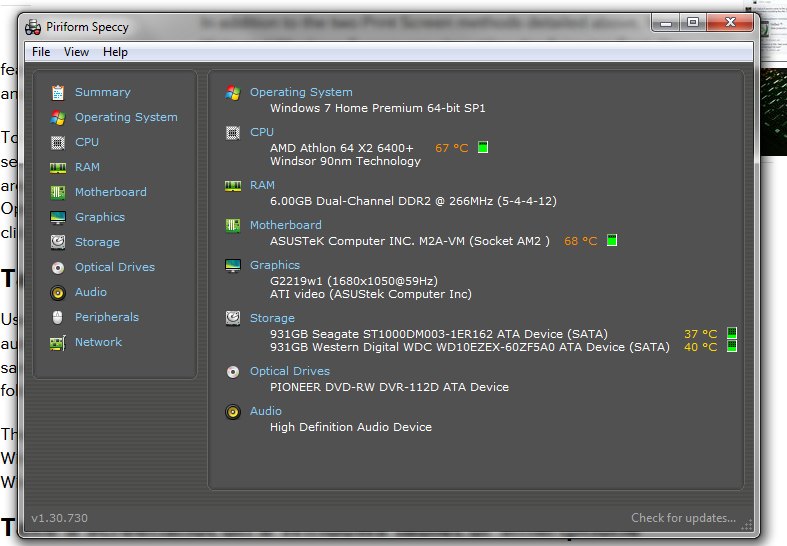Screen dimensions: 787x546
Task: Click green indicator beside Seagate 37 °C
Action: click(x=732, y=333)
